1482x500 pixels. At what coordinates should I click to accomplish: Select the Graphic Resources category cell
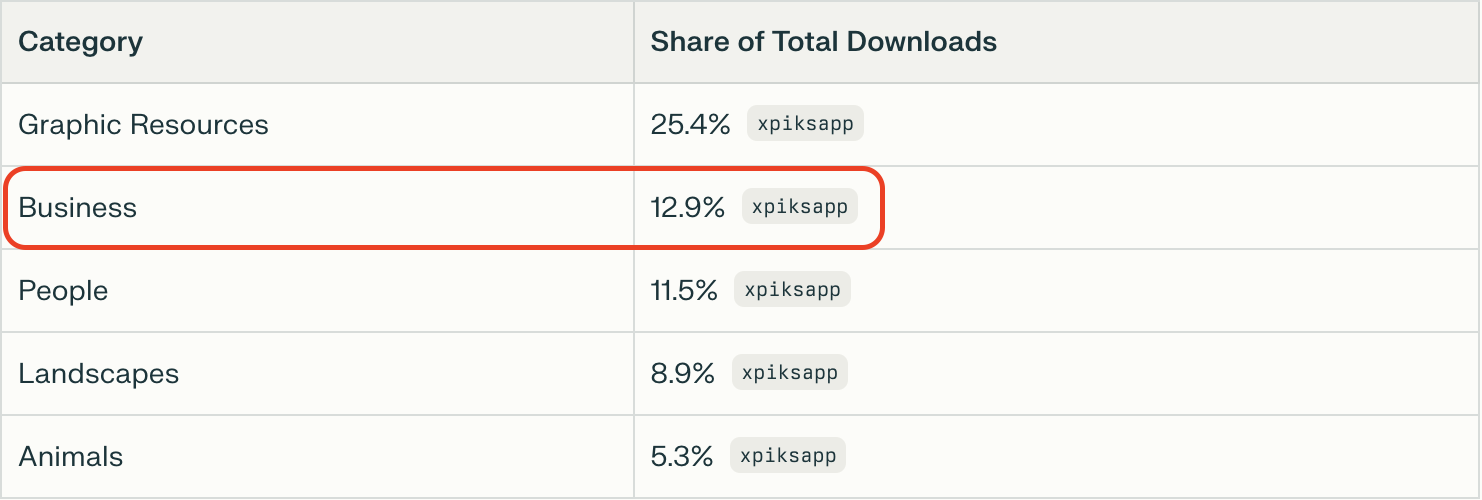143,125
